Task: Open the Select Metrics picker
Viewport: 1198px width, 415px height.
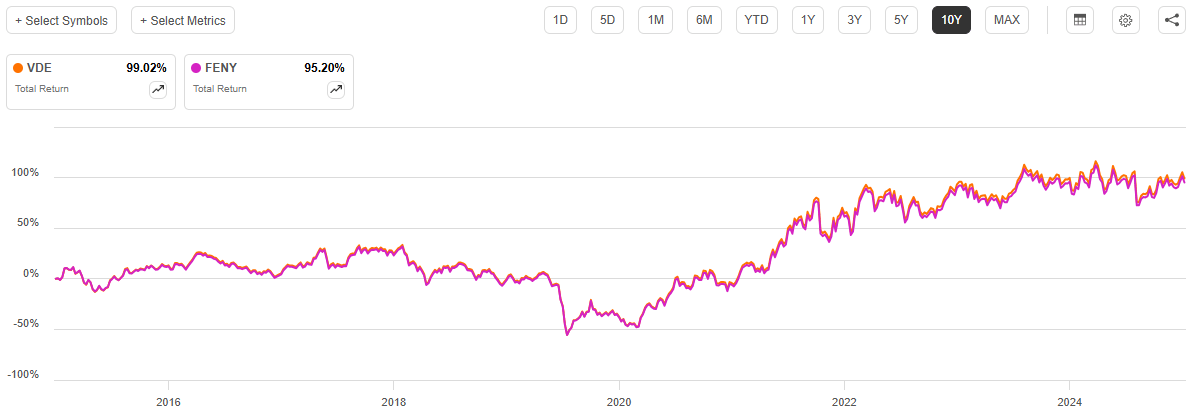Action: coord(183,20)
